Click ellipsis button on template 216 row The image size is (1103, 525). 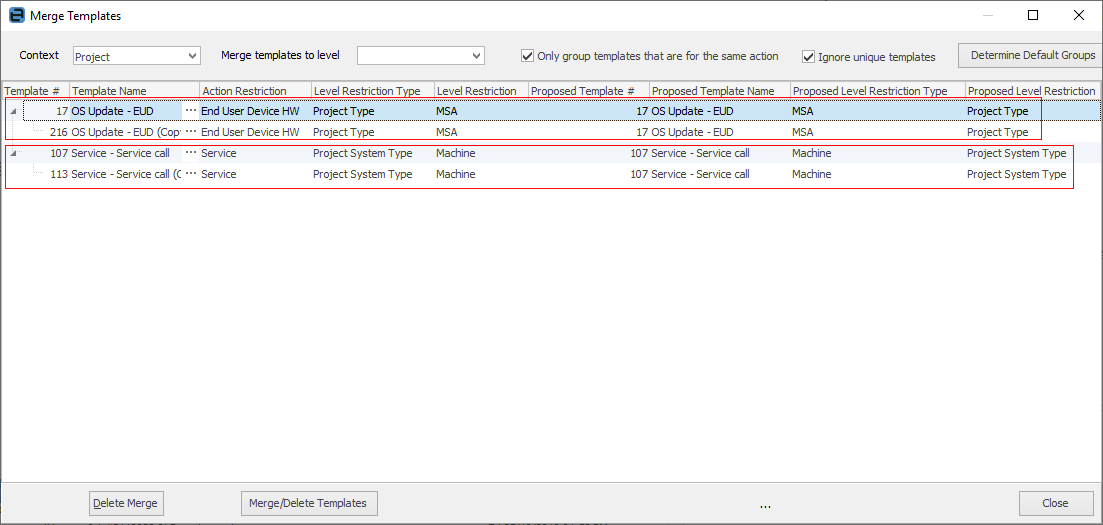[x=191, y=132]
